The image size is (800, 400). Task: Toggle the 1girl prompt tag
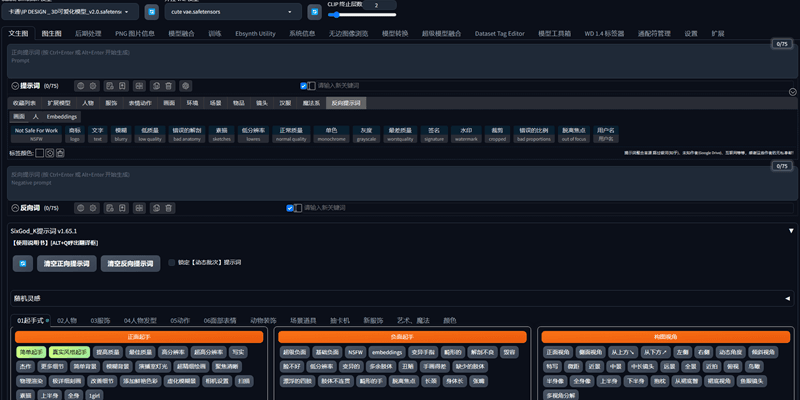(x=93, y=395)
